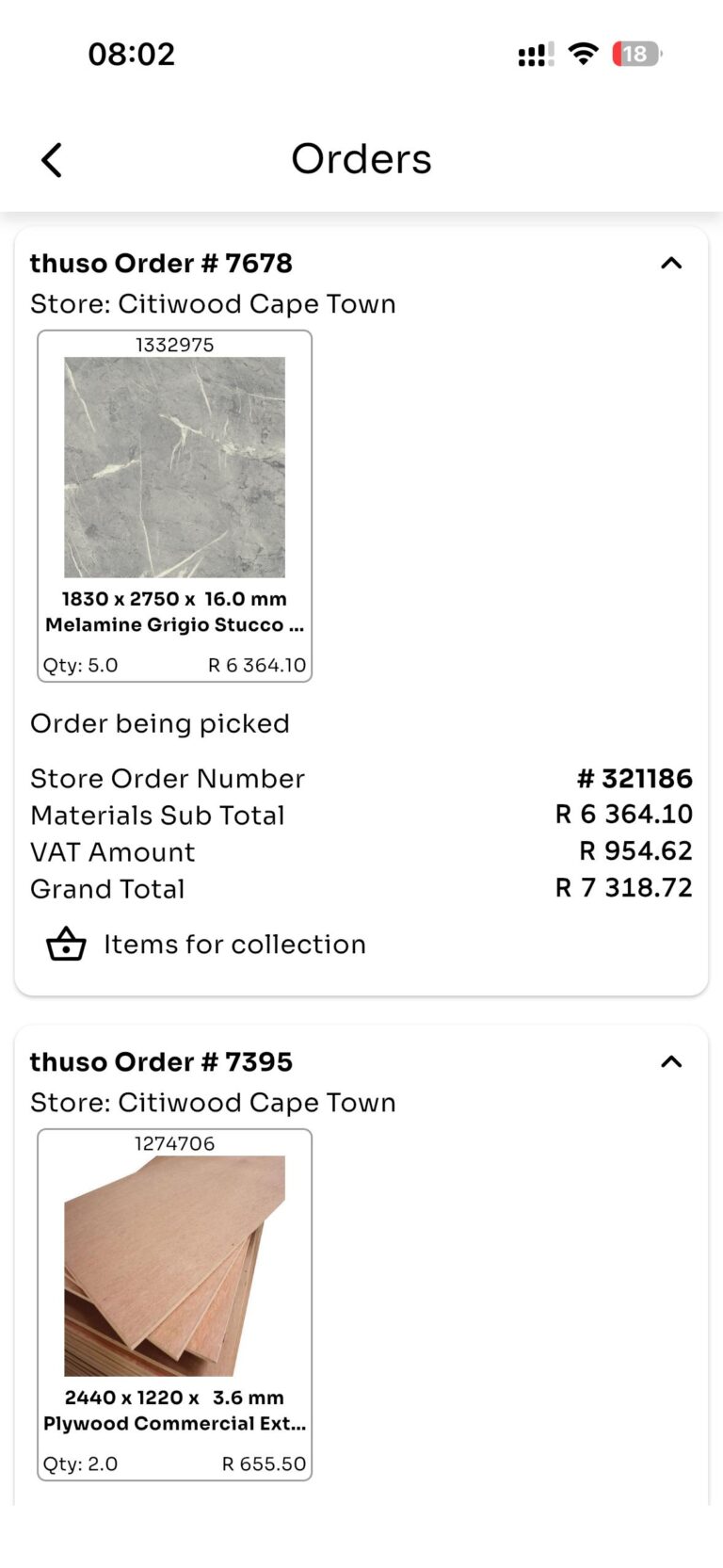The image size is (723, 1568).
Task: Tap the Orders page title
Action: pyautogui.click(x=361, y=159)
